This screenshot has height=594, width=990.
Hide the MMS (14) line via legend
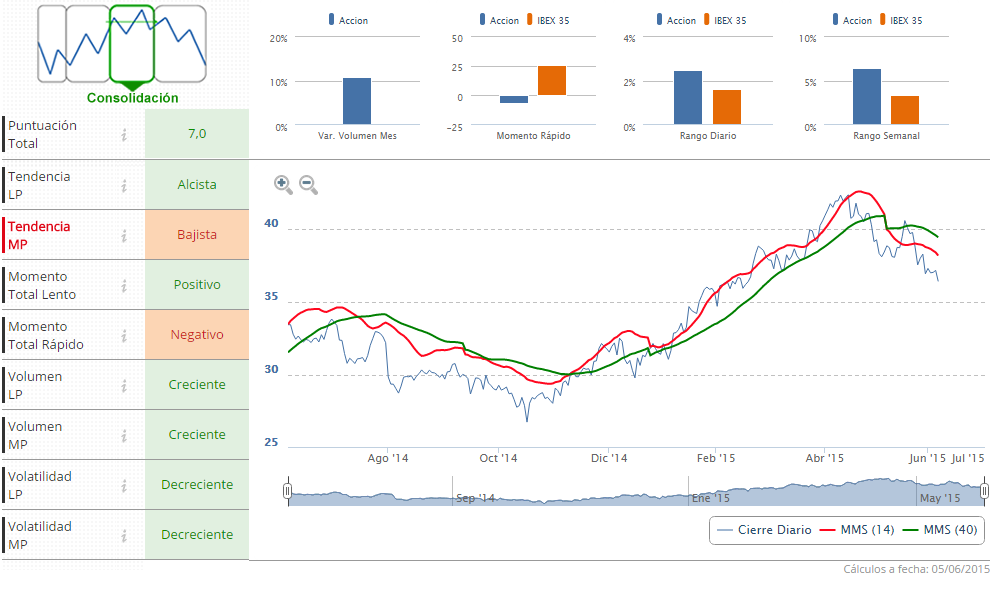pos(857,530)
